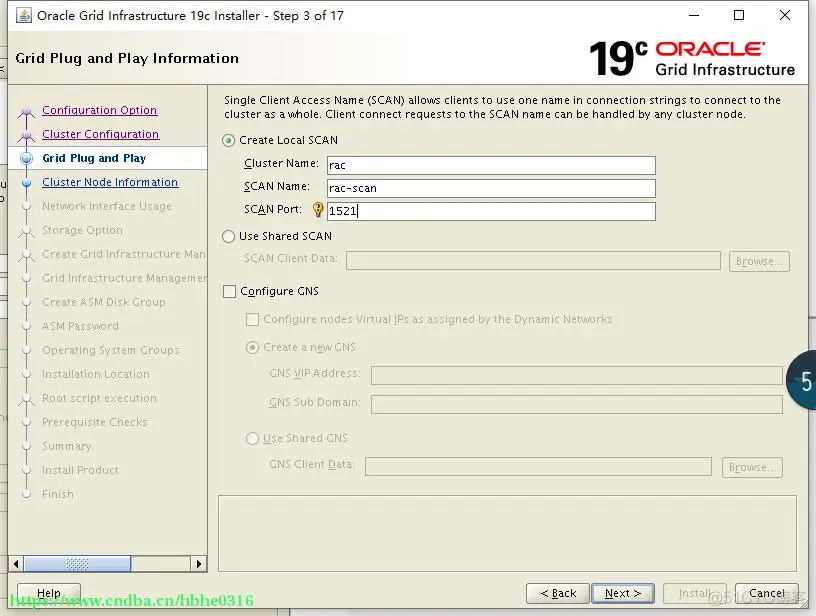Viewport: 816px width, 616px height.
Task: Click the Installation Location step
Action: [96, 374]
